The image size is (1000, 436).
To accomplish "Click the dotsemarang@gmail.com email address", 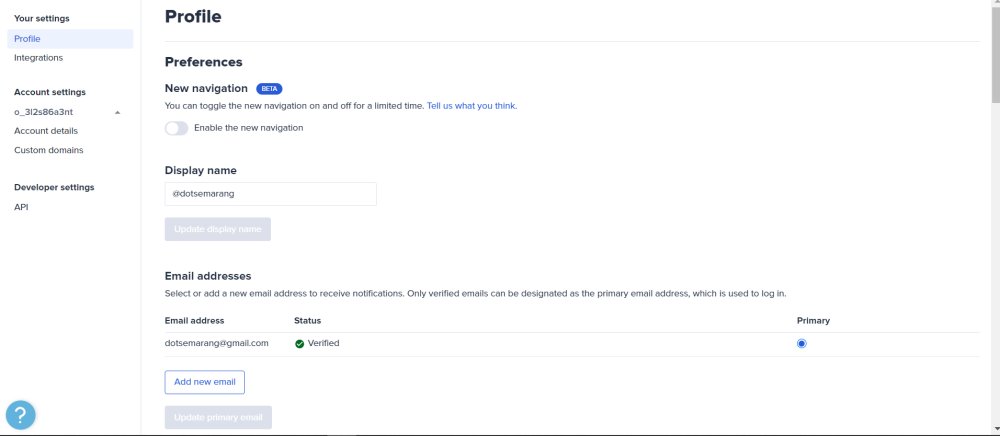I will click(x=217, y=343).
